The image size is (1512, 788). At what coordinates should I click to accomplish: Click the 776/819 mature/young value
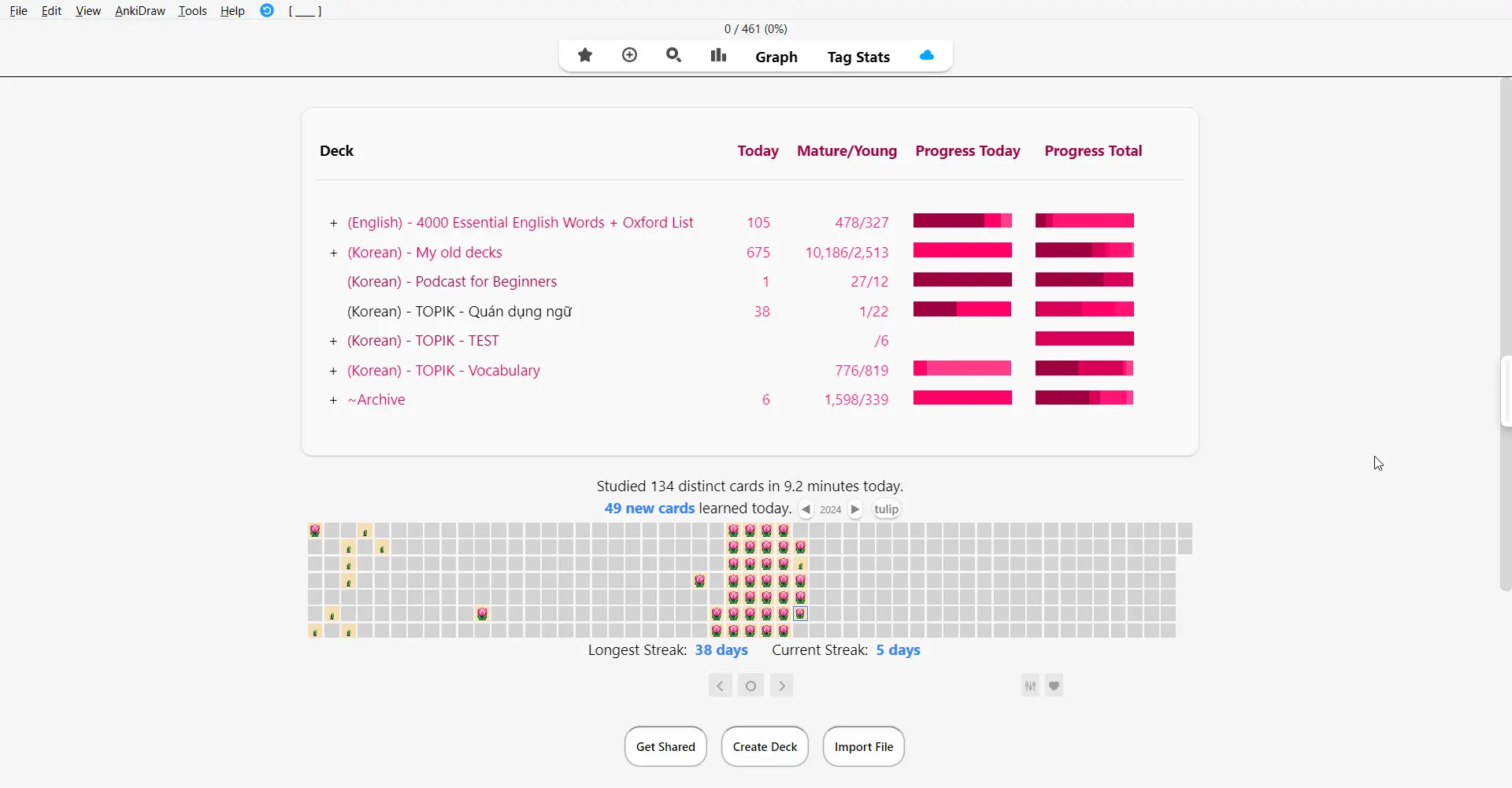tap(862, 371)
